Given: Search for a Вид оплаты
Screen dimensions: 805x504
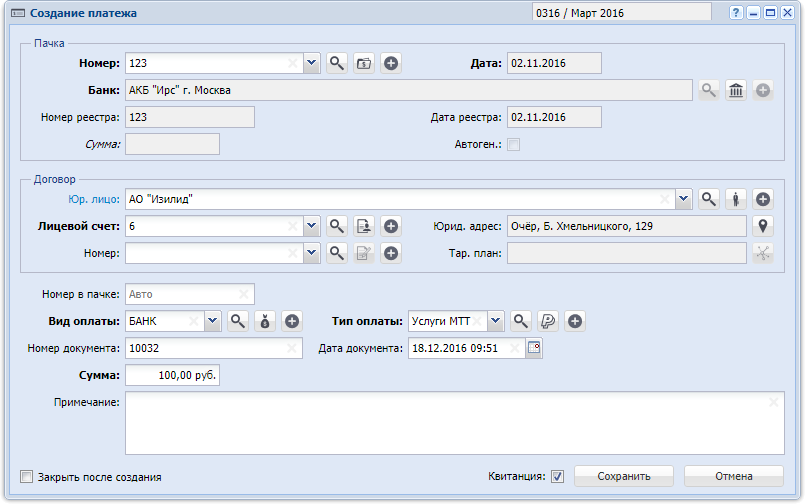Looking at the screenshot, I should point(238,321).
